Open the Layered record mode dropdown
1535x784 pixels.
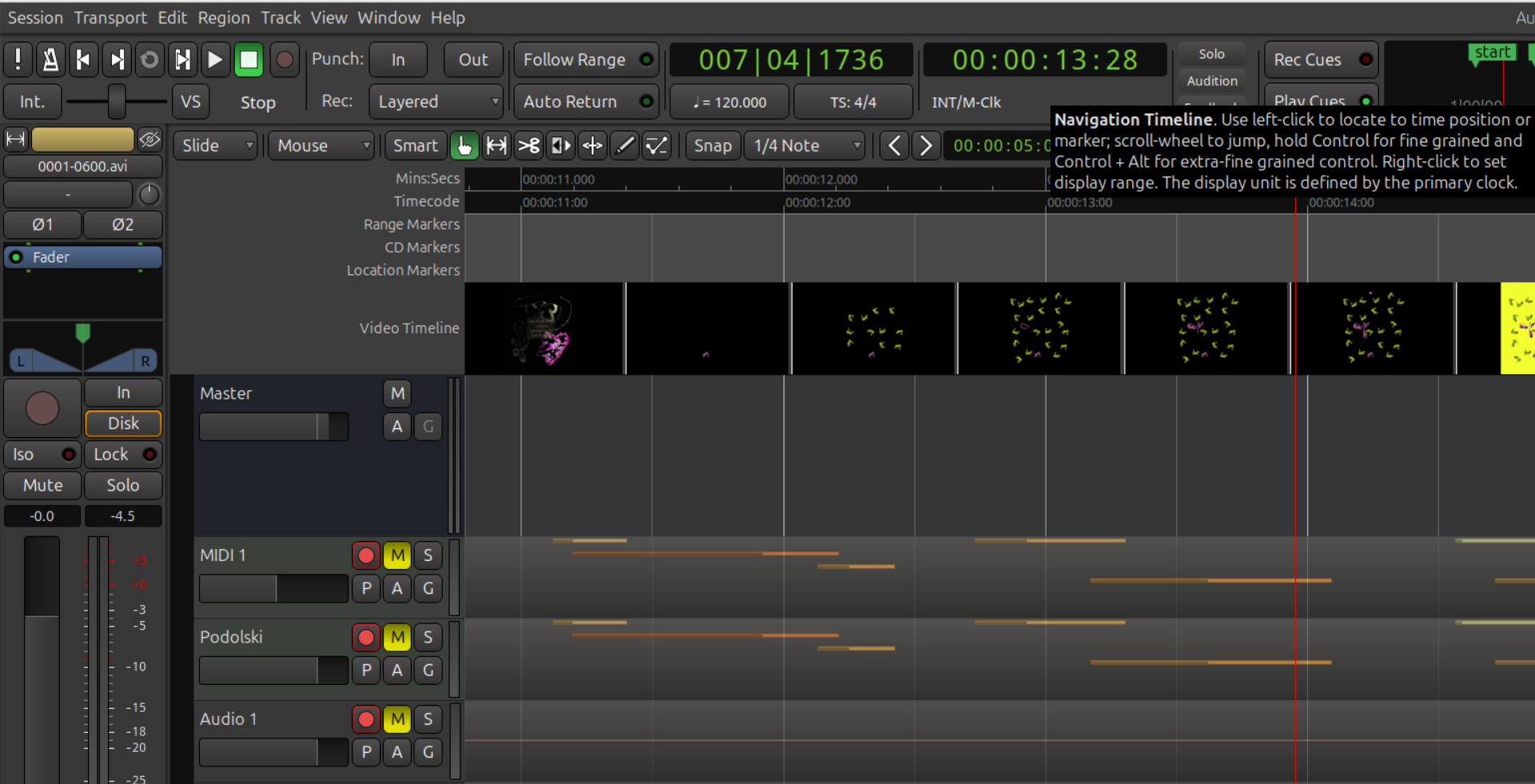[x=436, y=102]
